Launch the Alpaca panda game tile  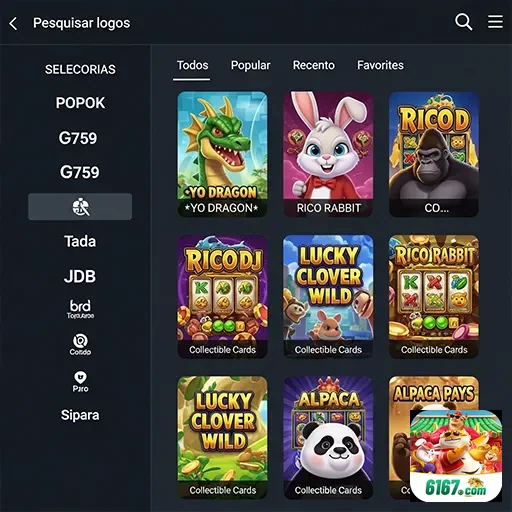[x=328, y=438]
